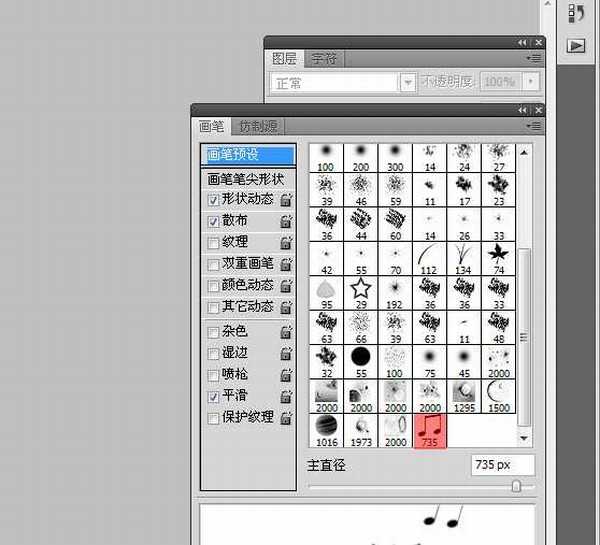Click the play action icon in right dock
This screenshot has height=545, width=600.
(576, 45)
